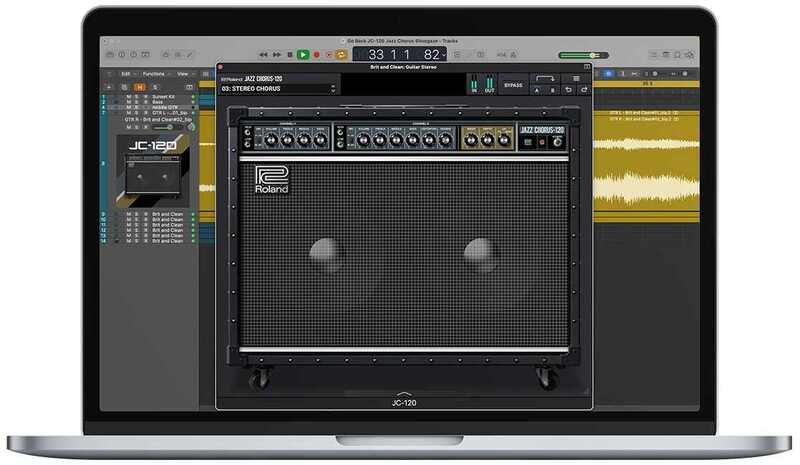This screenshot has height=465, width=800.
Task: Click the Rewind transport button
Action: (x=263, y=54)
